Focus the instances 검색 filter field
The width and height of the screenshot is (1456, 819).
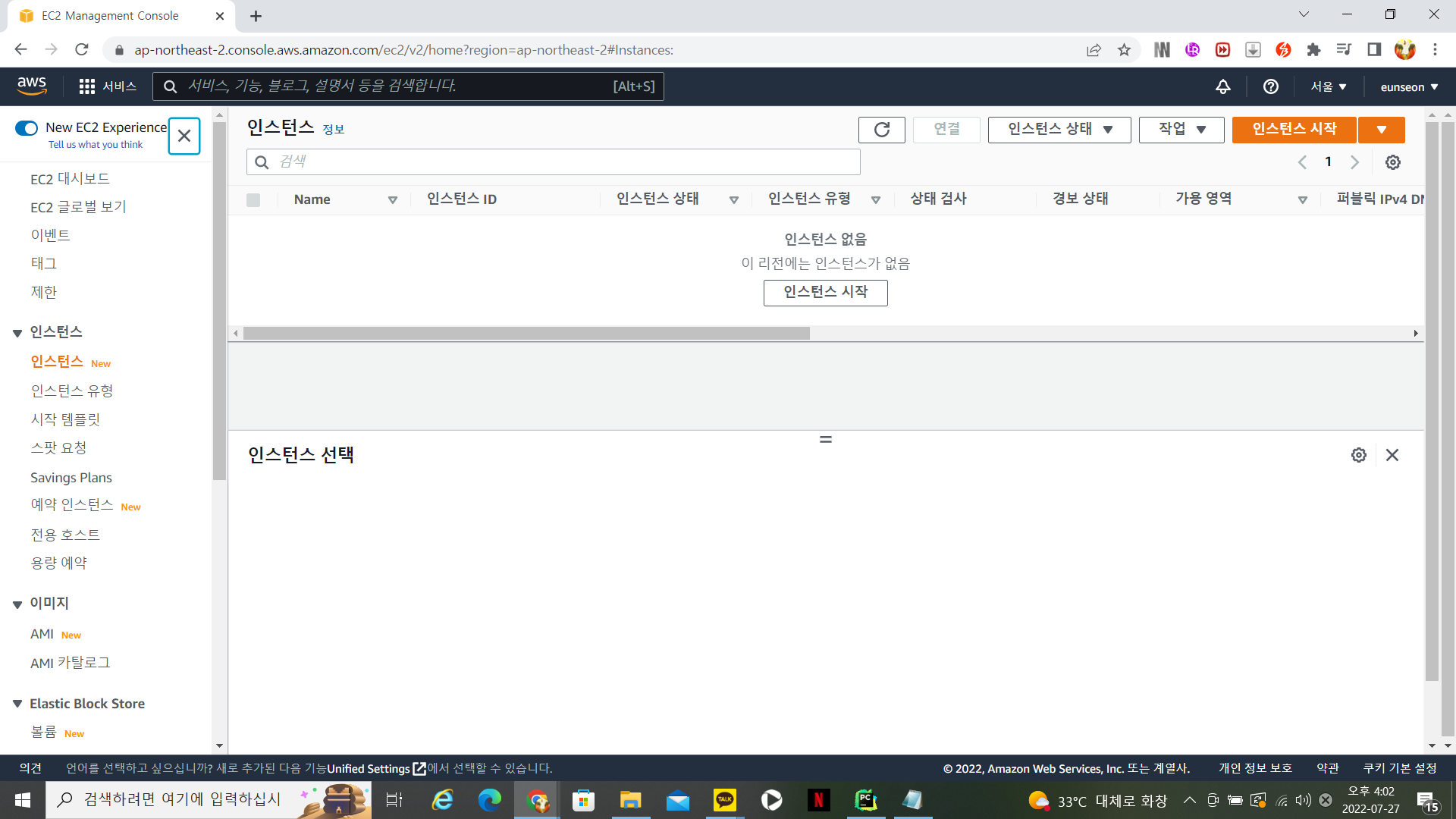click(x=554, y=162)
